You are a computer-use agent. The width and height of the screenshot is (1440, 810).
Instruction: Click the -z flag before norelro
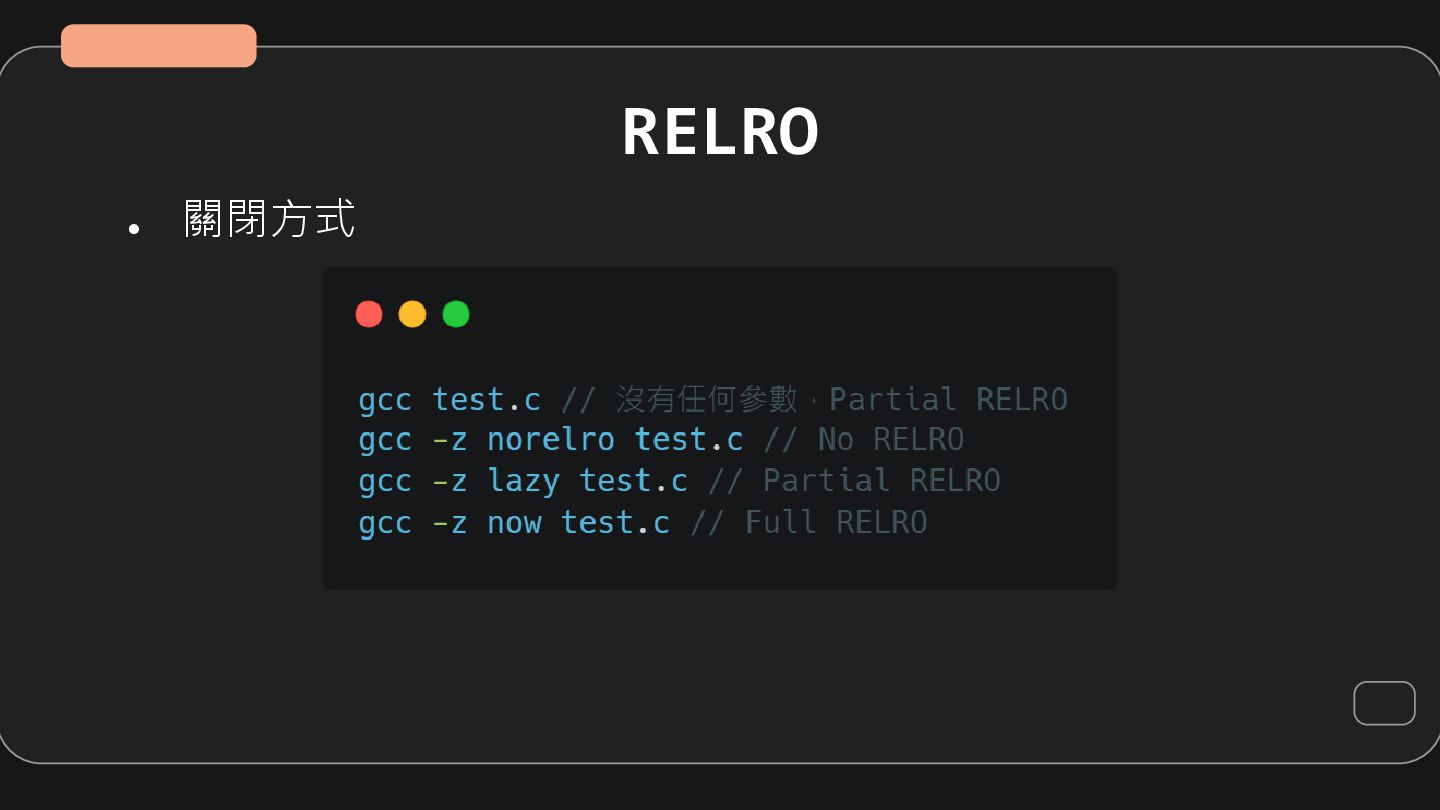pos(449,440)
